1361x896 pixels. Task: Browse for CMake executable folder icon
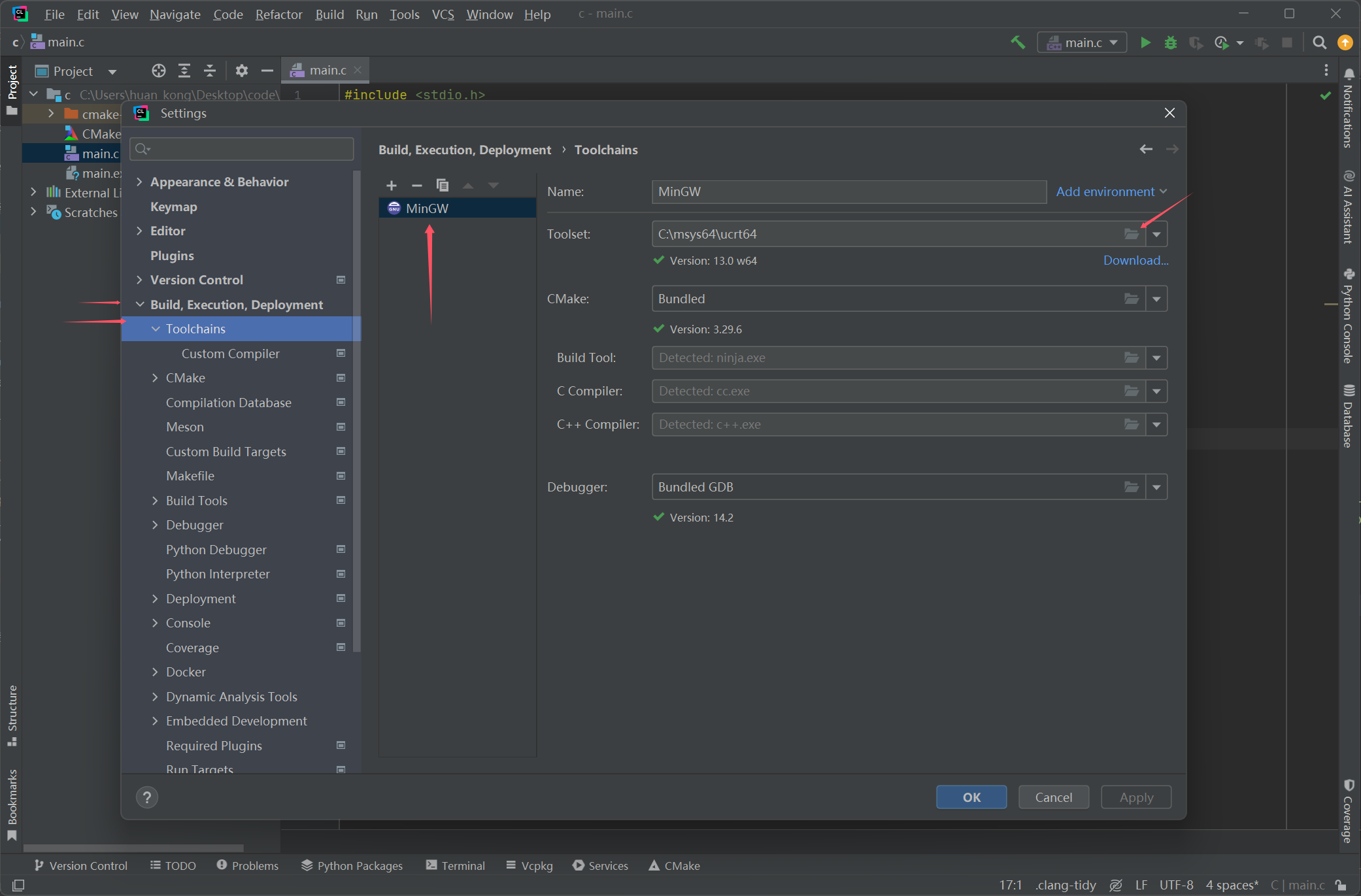1132,299
